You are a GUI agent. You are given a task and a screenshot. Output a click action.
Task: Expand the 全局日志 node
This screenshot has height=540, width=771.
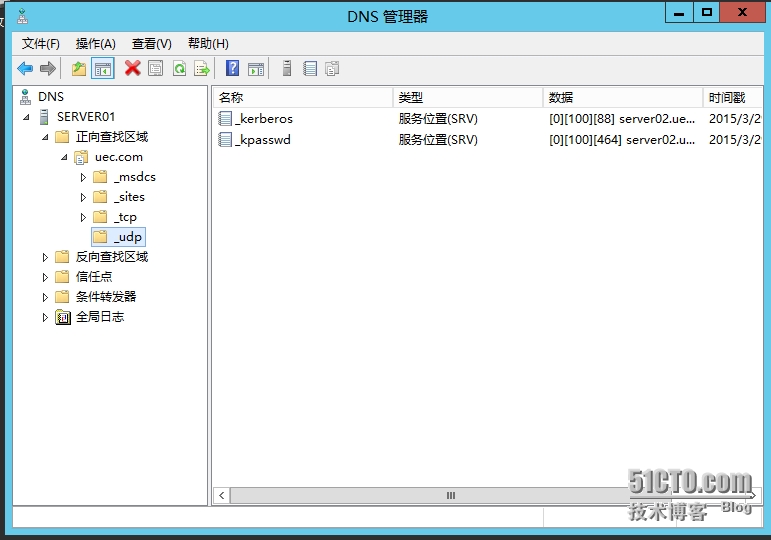[45, 318]
